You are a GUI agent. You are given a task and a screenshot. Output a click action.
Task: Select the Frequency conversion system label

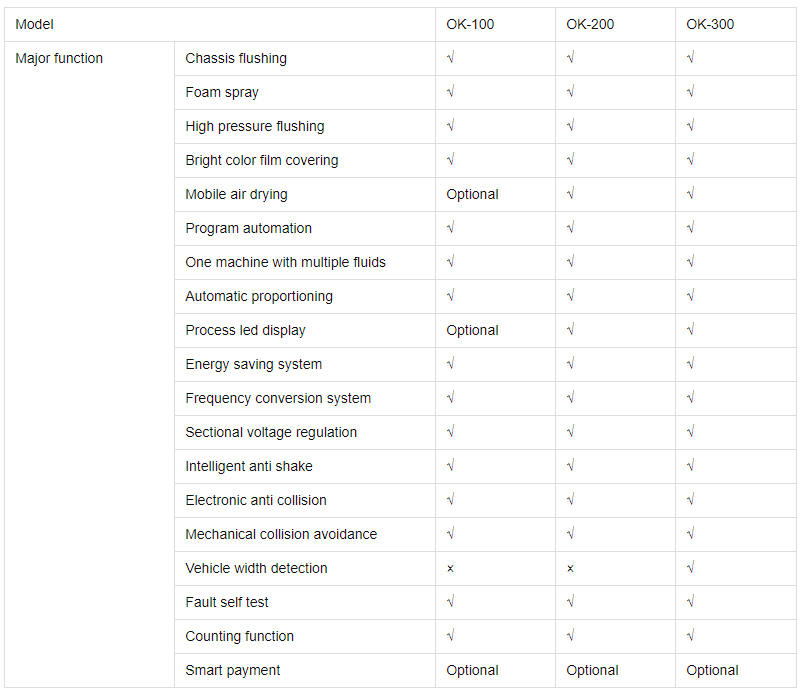tap(278, 398)
